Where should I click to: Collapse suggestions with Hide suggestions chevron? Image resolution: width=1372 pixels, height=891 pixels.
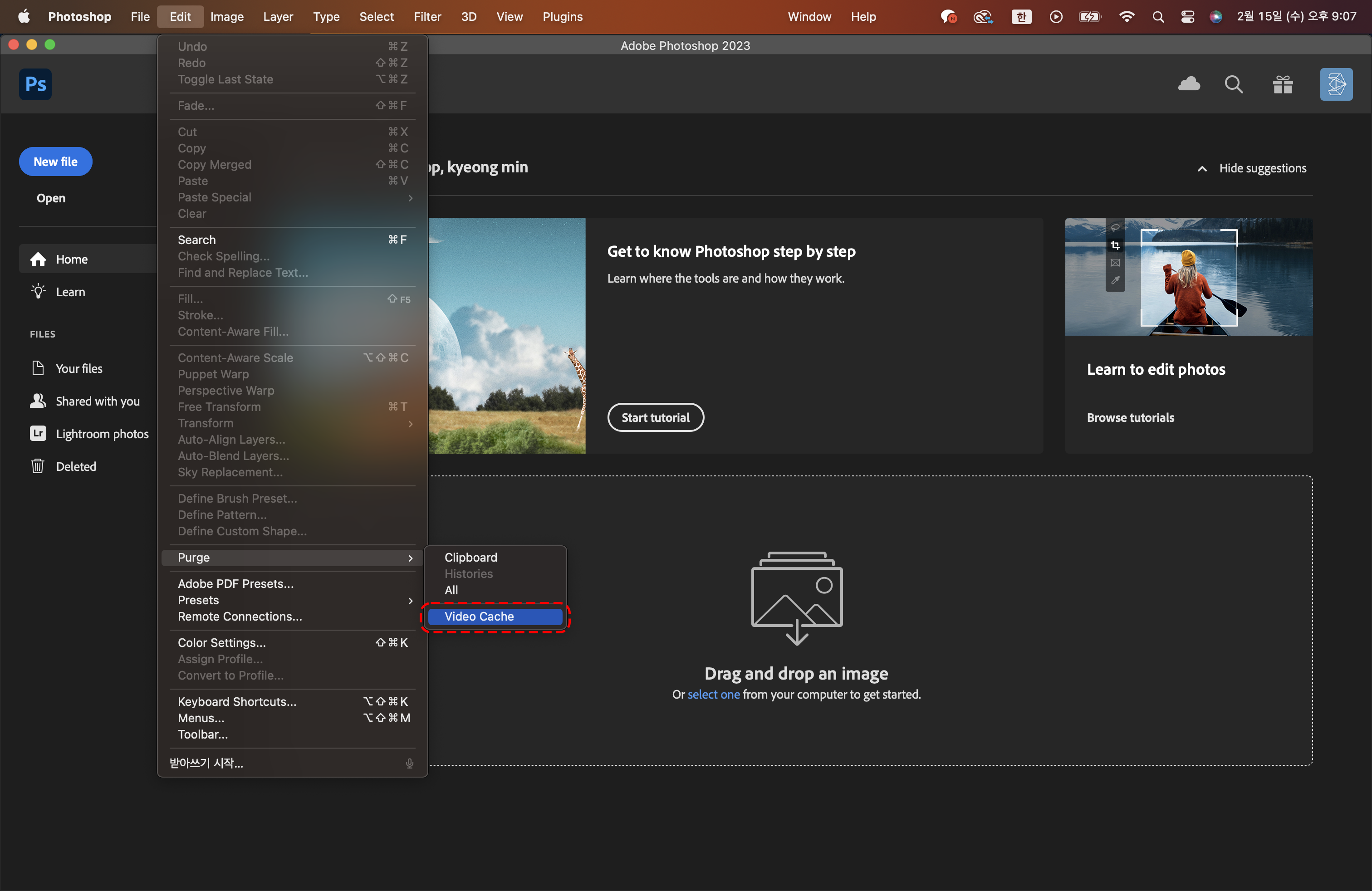[1202, 168]
